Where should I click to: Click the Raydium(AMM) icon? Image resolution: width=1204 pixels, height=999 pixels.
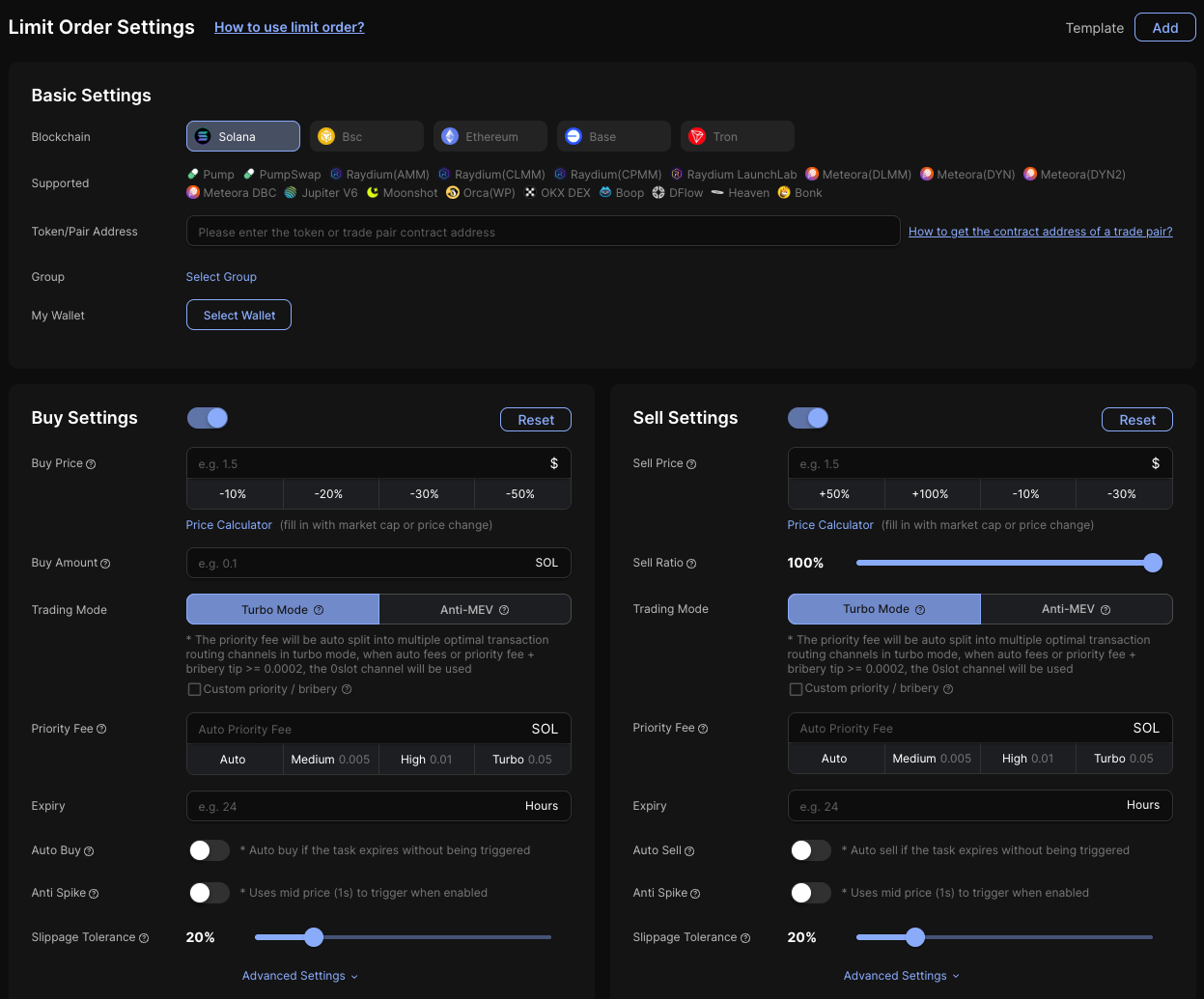336,175
